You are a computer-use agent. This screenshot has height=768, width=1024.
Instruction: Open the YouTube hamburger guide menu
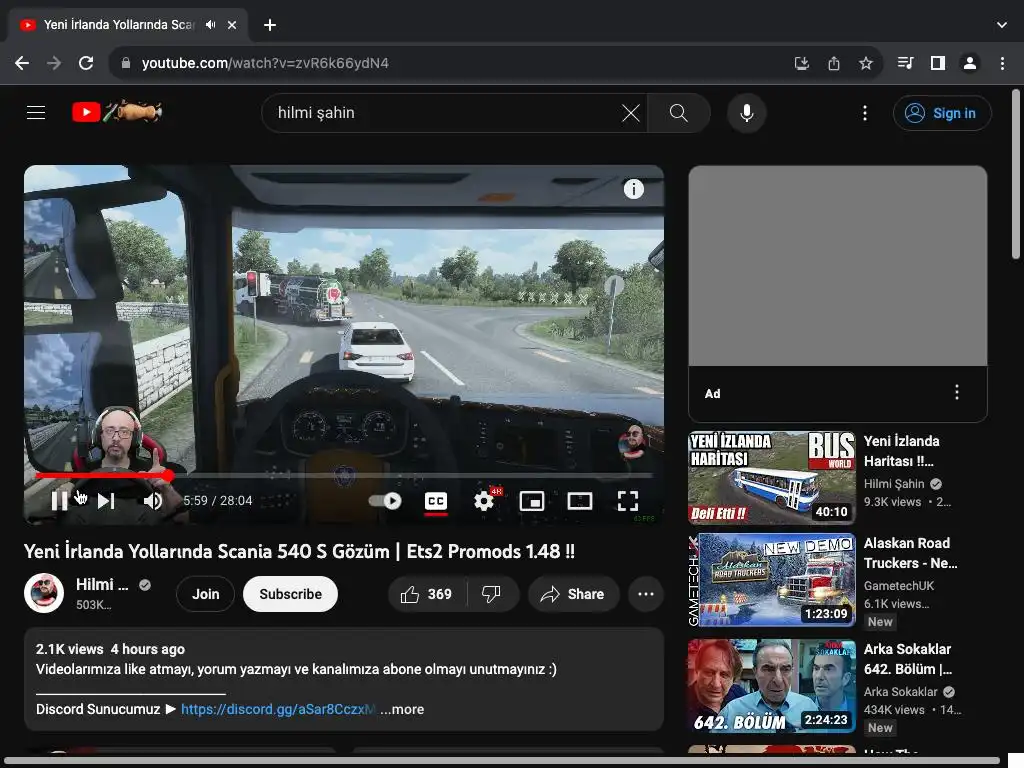(x=36, y=112)
